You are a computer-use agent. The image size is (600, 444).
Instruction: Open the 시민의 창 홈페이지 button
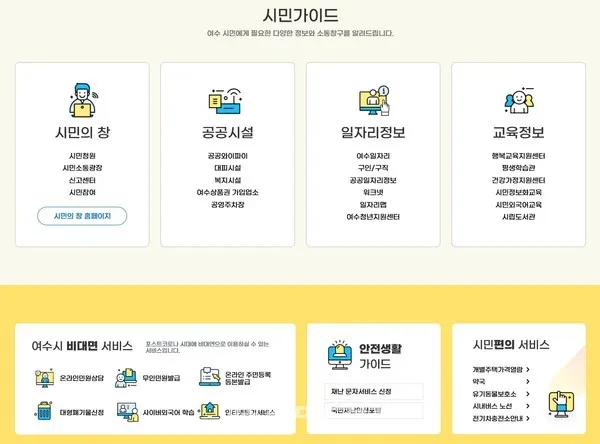(x=82, y=216)
